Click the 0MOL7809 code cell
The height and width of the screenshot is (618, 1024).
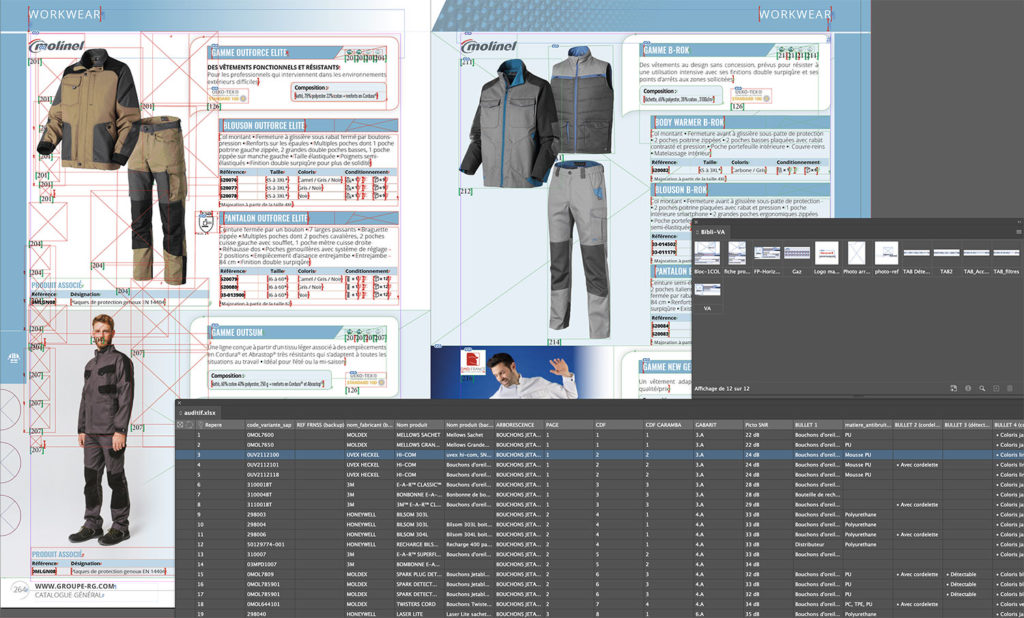click(x=269, y=574)
